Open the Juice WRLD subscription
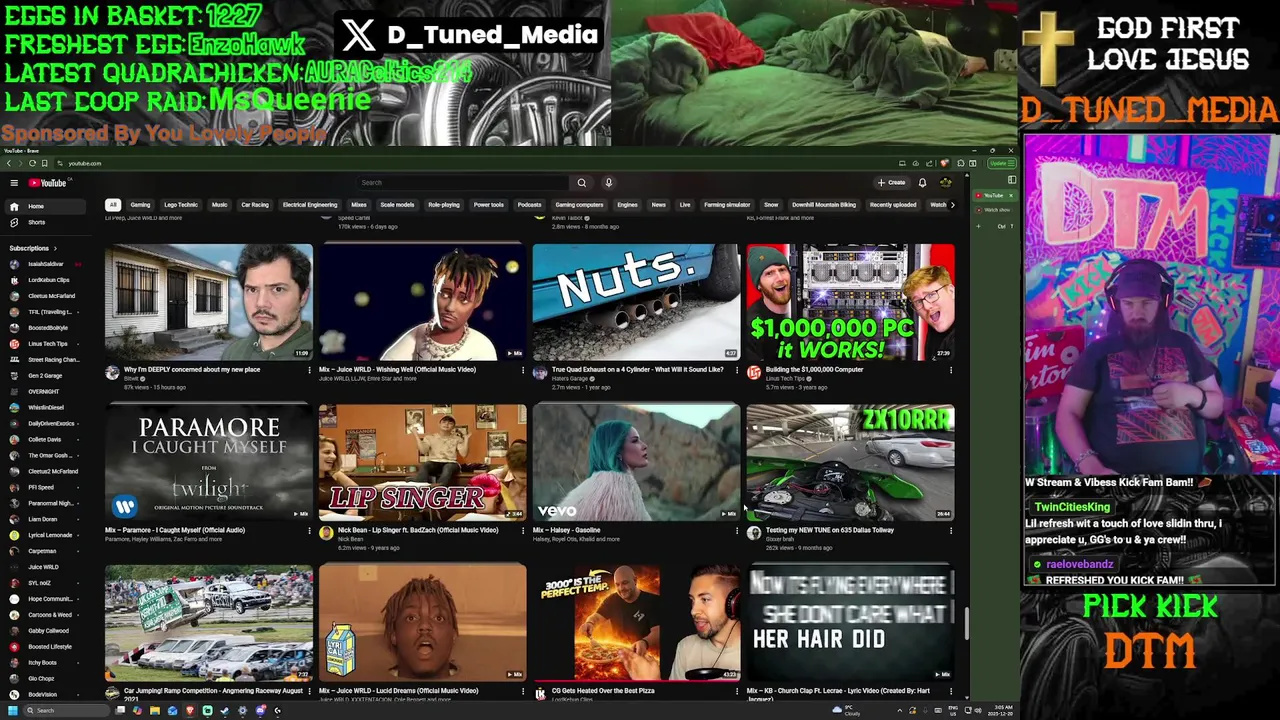The image size is (1280, 720). 45,567
